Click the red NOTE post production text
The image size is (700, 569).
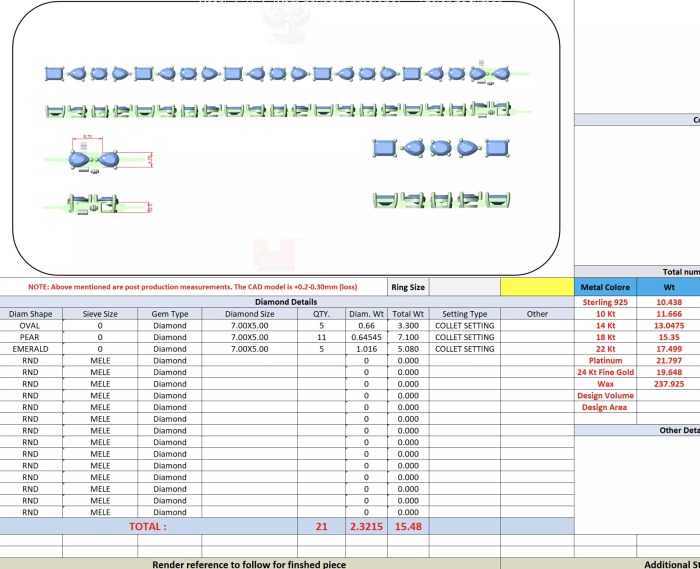192,287
